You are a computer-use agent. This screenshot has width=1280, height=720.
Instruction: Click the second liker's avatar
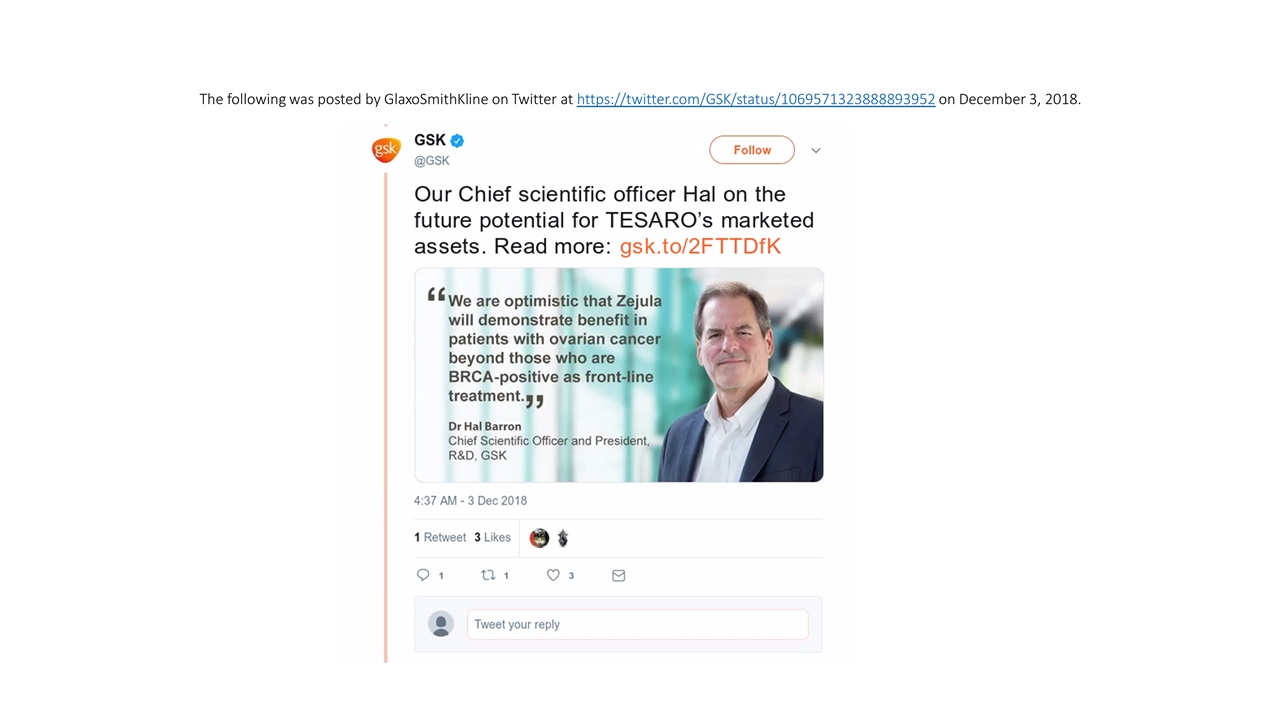coord(563,538)
